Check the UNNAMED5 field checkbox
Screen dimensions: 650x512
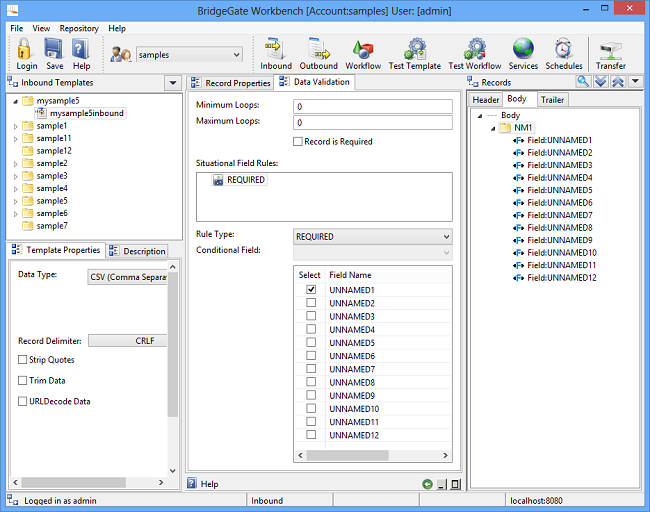[311, 342]
